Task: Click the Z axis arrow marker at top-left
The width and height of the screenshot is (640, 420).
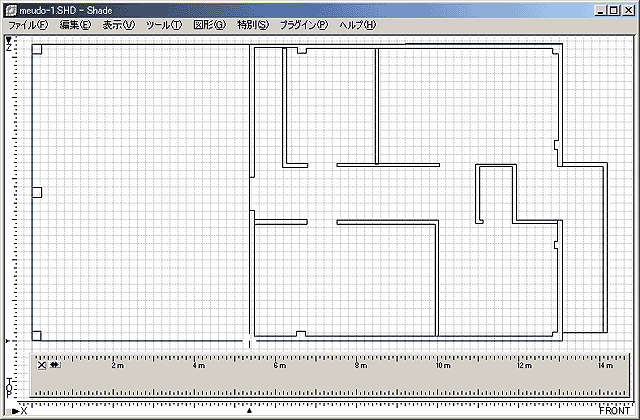Action: point(9,40)
